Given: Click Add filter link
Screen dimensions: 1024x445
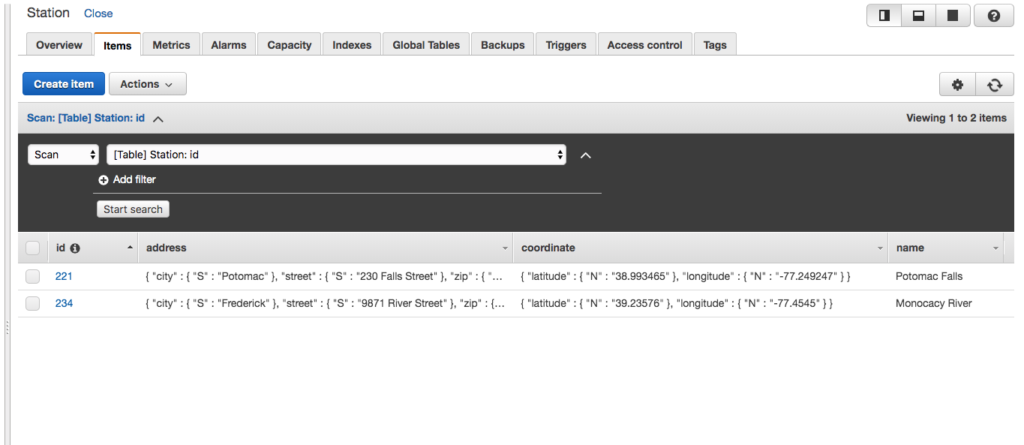Looking at the screenshot, I should [134, 180].
